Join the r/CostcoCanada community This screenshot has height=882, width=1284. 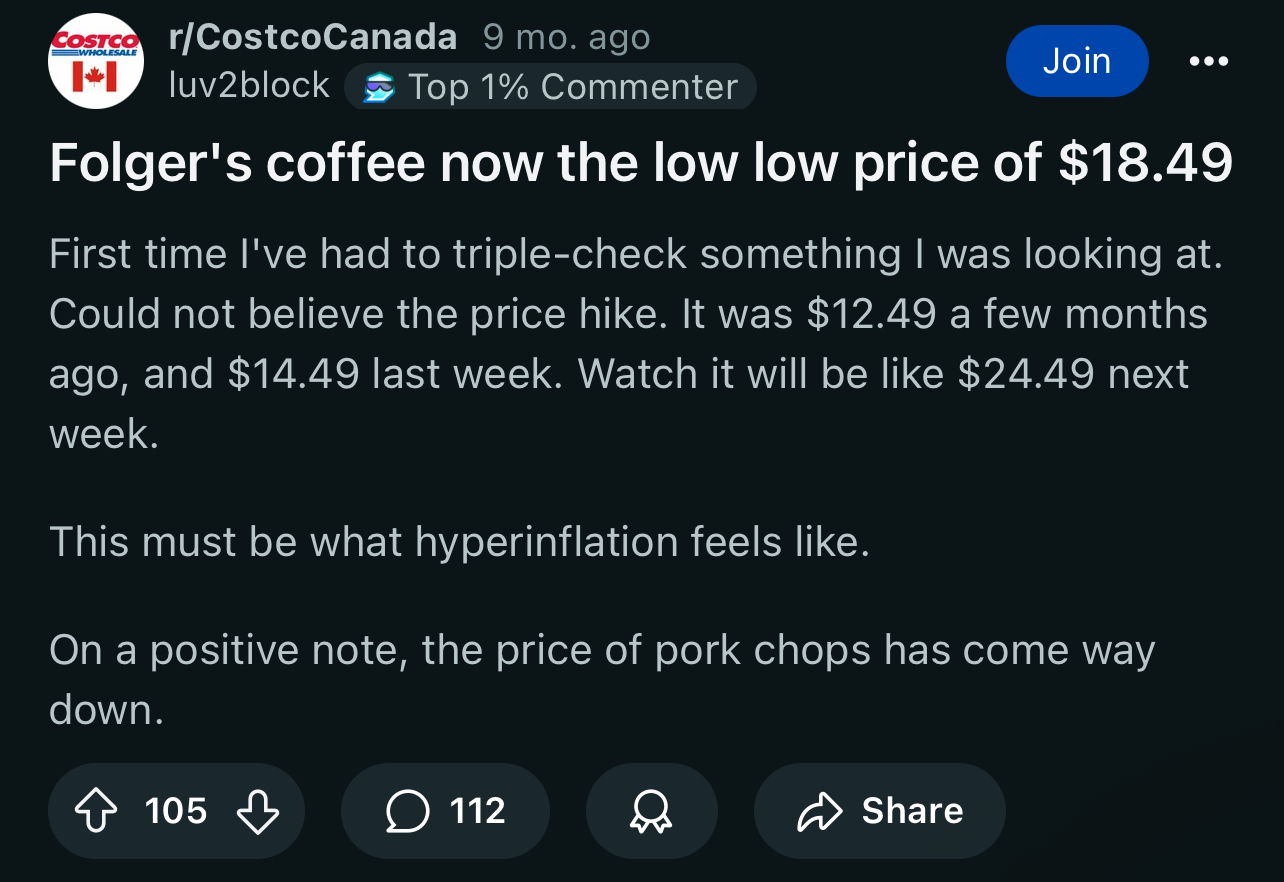tap(1077, 61)
